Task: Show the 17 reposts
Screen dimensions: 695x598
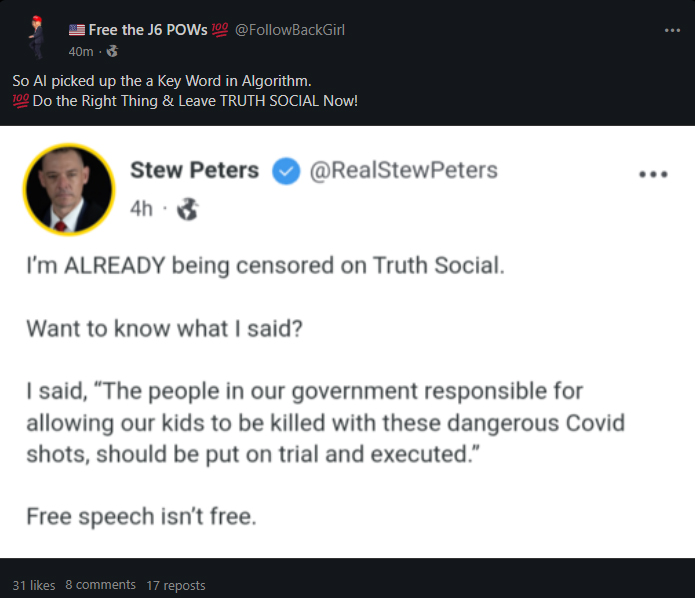Action: pos(175,585)
